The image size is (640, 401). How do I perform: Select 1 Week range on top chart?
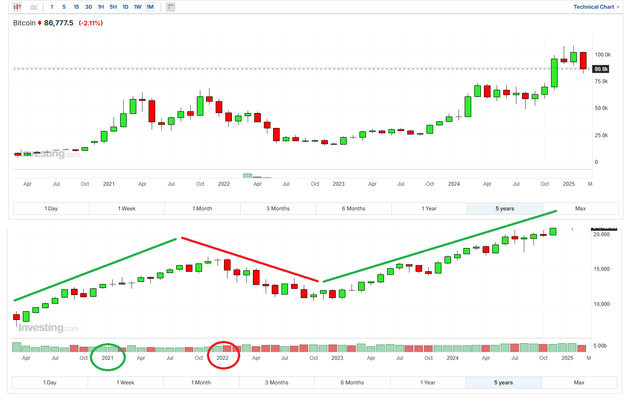coord(127,208)
